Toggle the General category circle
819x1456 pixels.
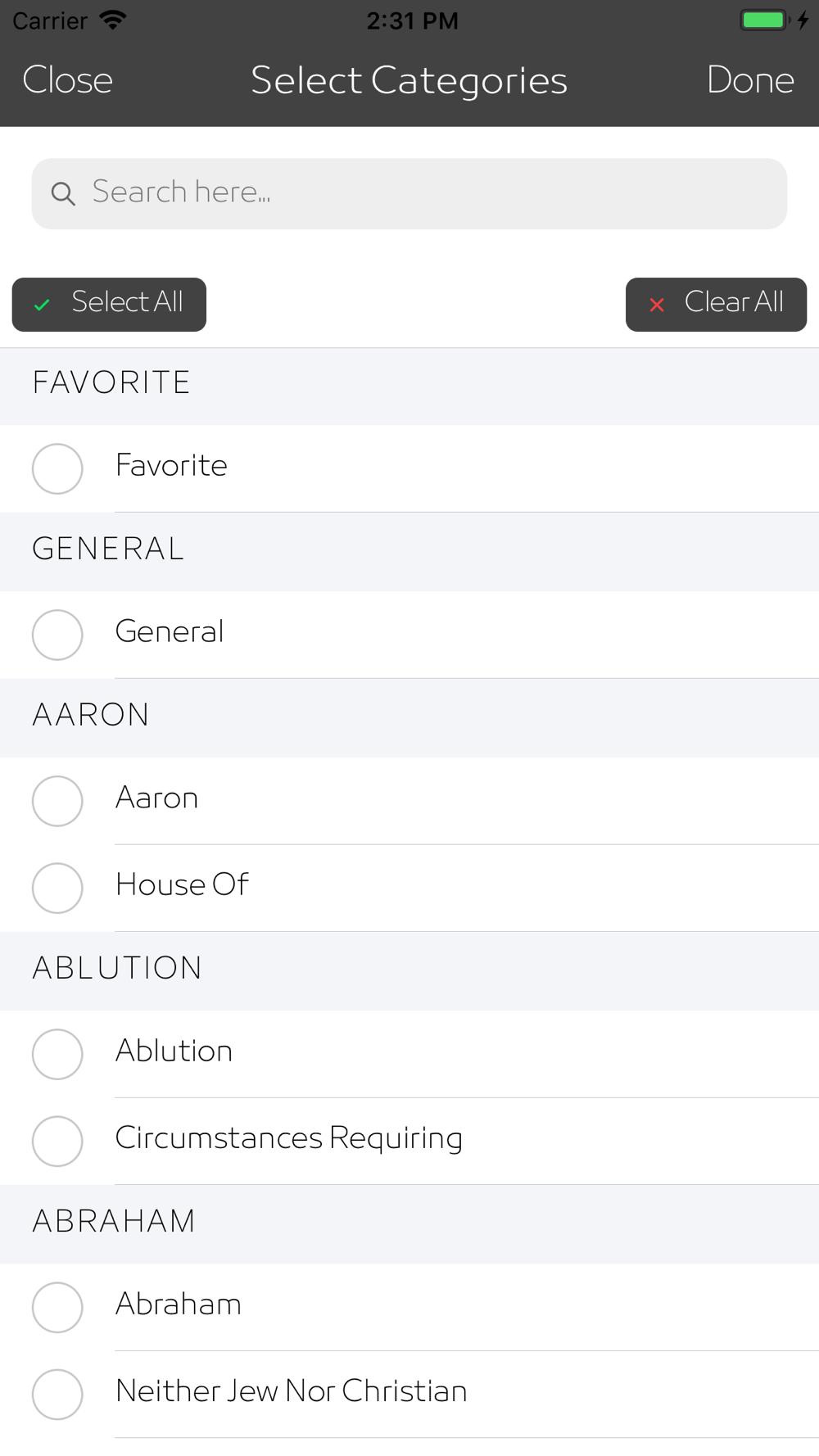point(57,635)
